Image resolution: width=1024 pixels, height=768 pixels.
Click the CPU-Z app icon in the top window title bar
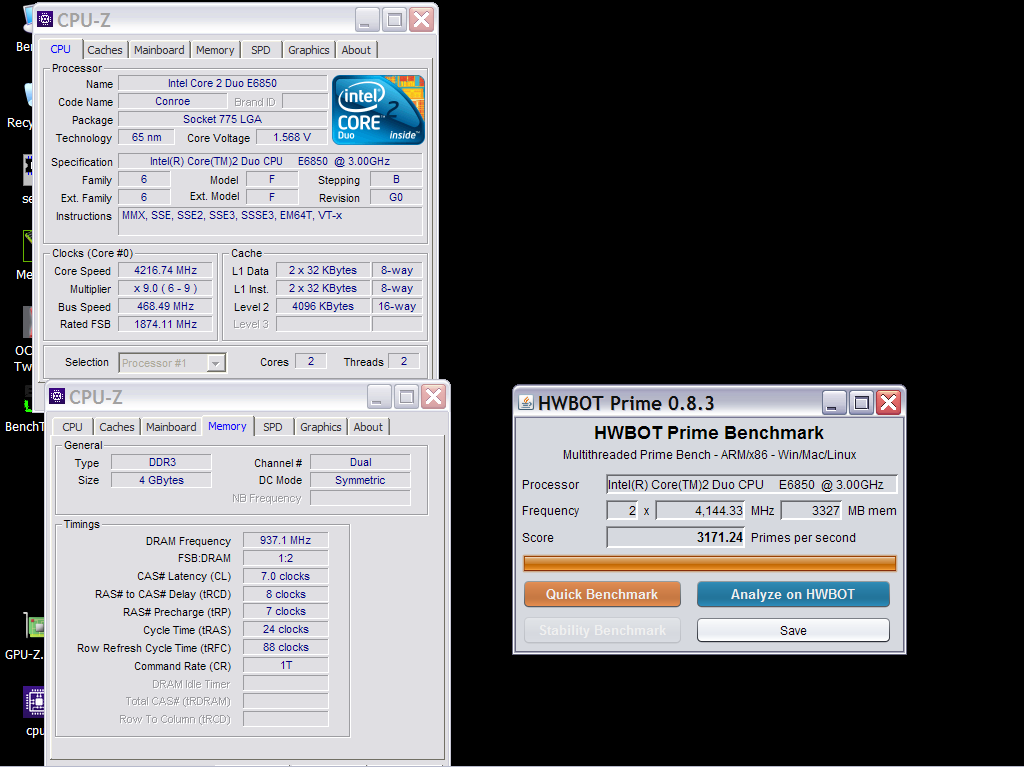point(45,20)
